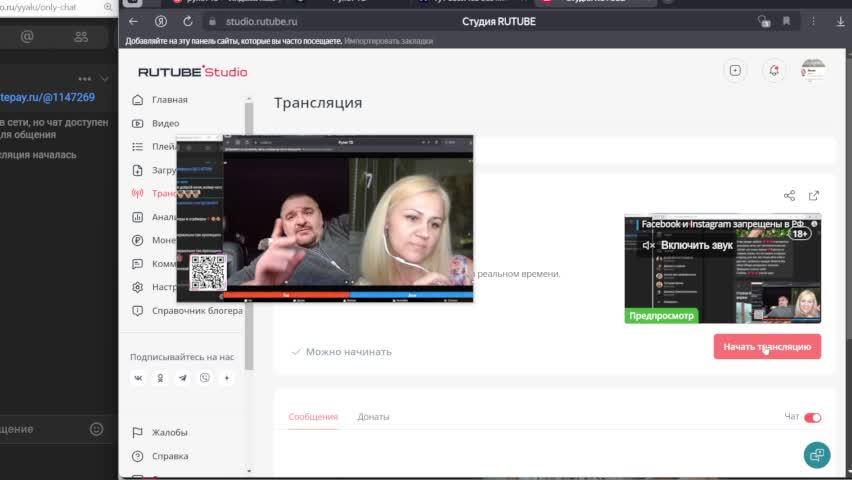This screenshot has width=852, height=480.
Task: Show more social links plus button
Action: point(227,378)
